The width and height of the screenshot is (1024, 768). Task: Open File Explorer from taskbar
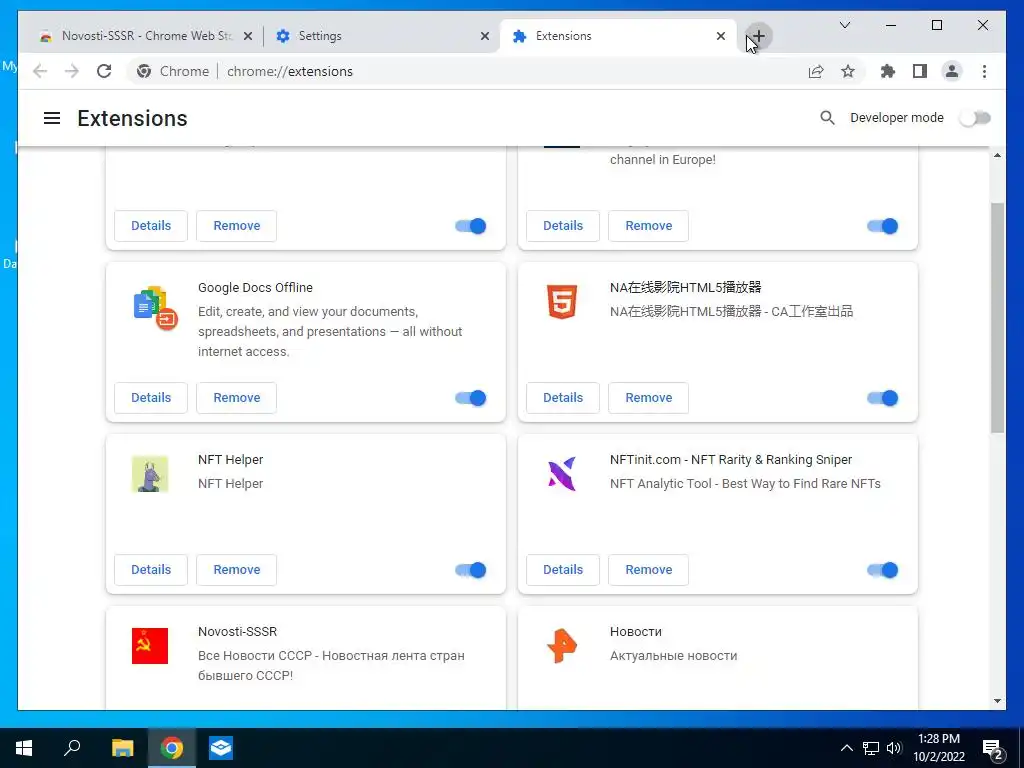[x=122, y=748]
